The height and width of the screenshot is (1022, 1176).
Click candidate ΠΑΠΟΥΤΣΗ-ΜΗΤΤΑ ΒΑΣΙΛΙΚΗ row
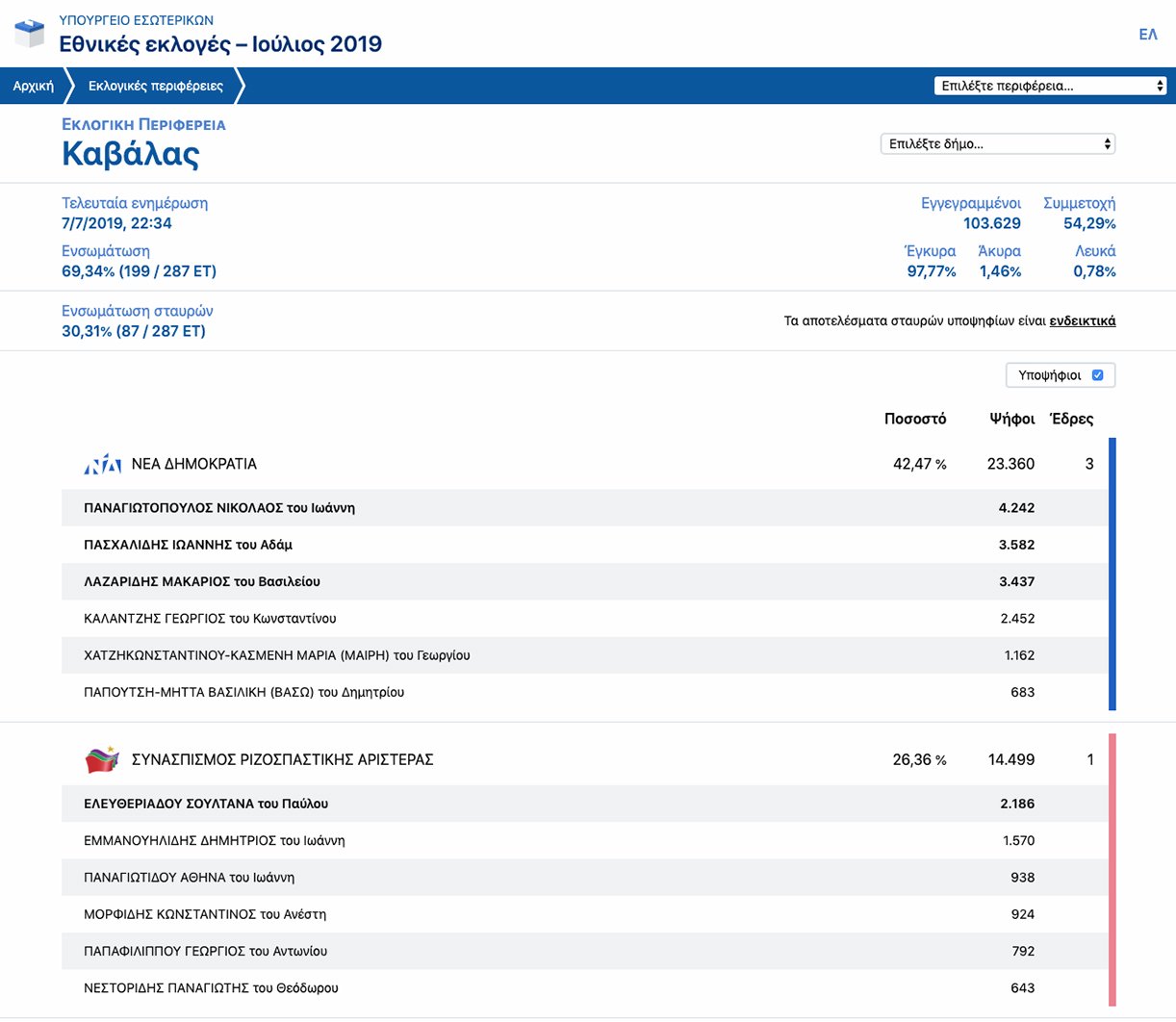585,692
